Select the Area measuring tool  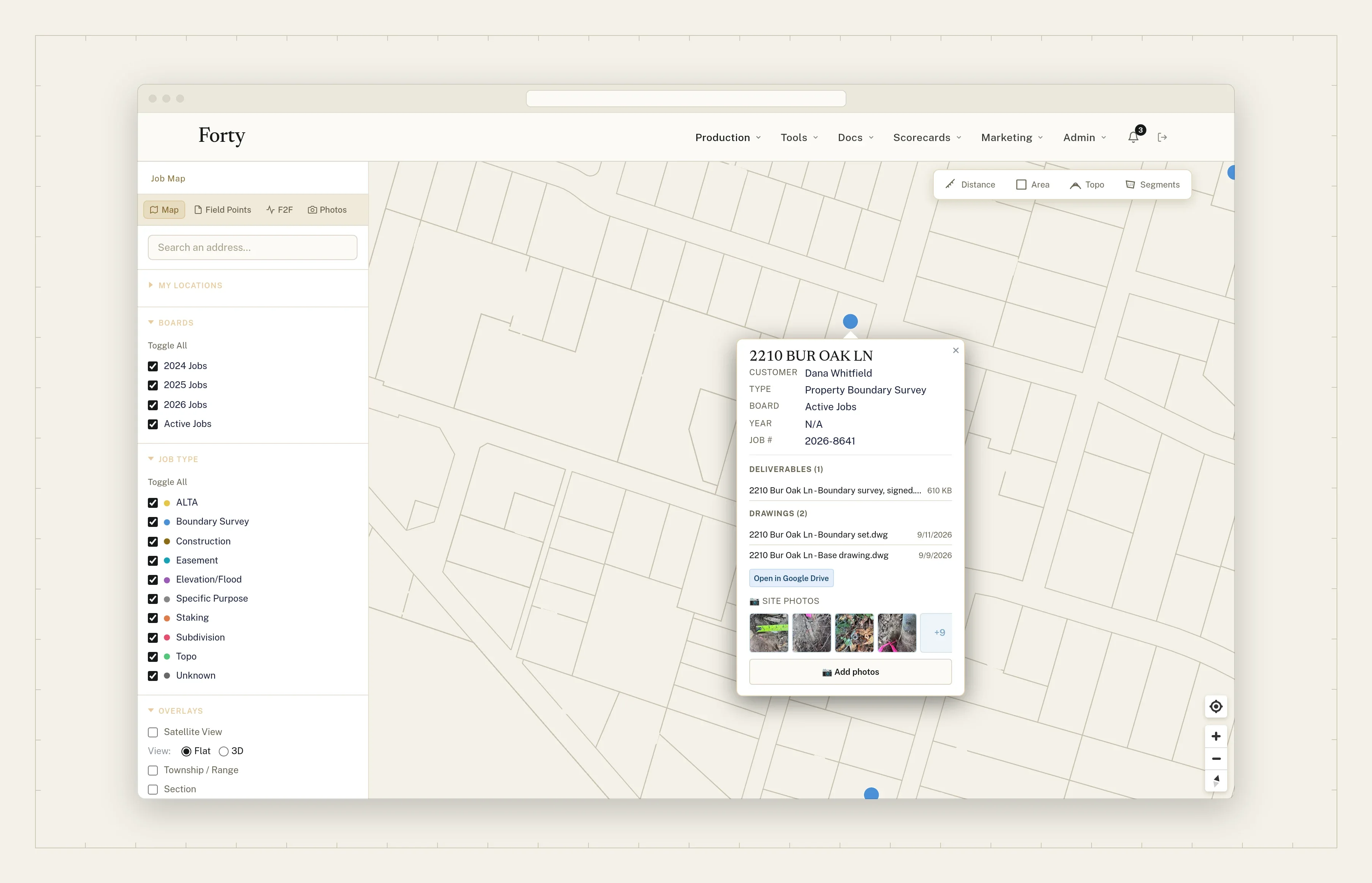1033,185
